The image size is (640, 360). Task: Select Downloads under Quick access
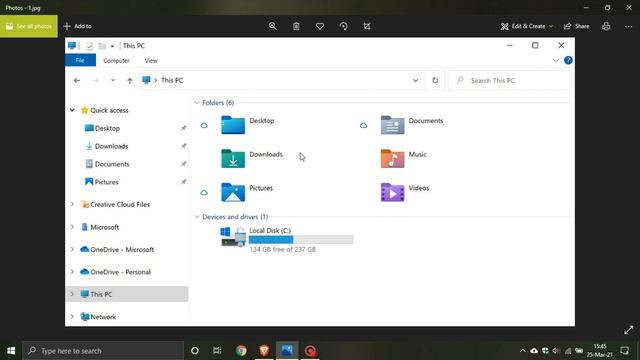[111, 146]
